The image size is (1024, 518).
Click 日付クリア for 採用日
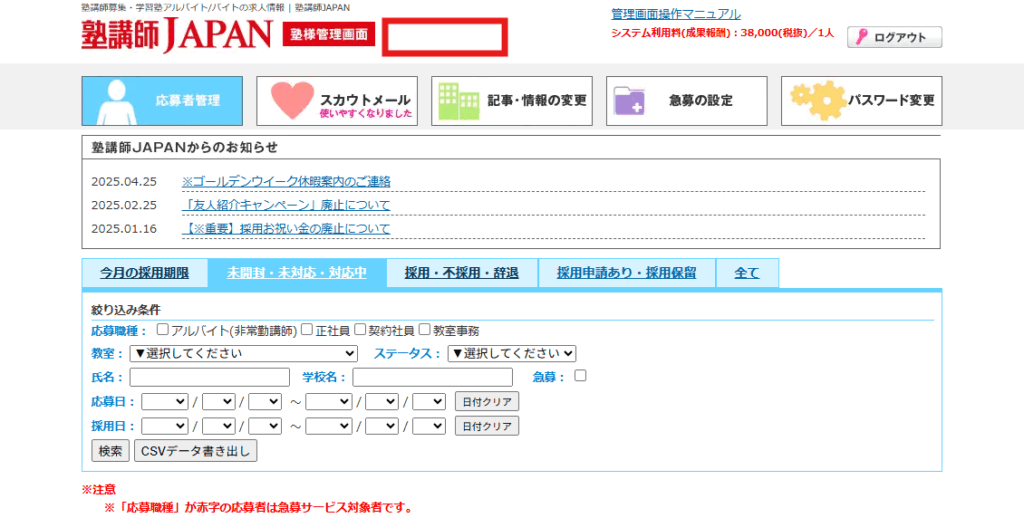487,426
